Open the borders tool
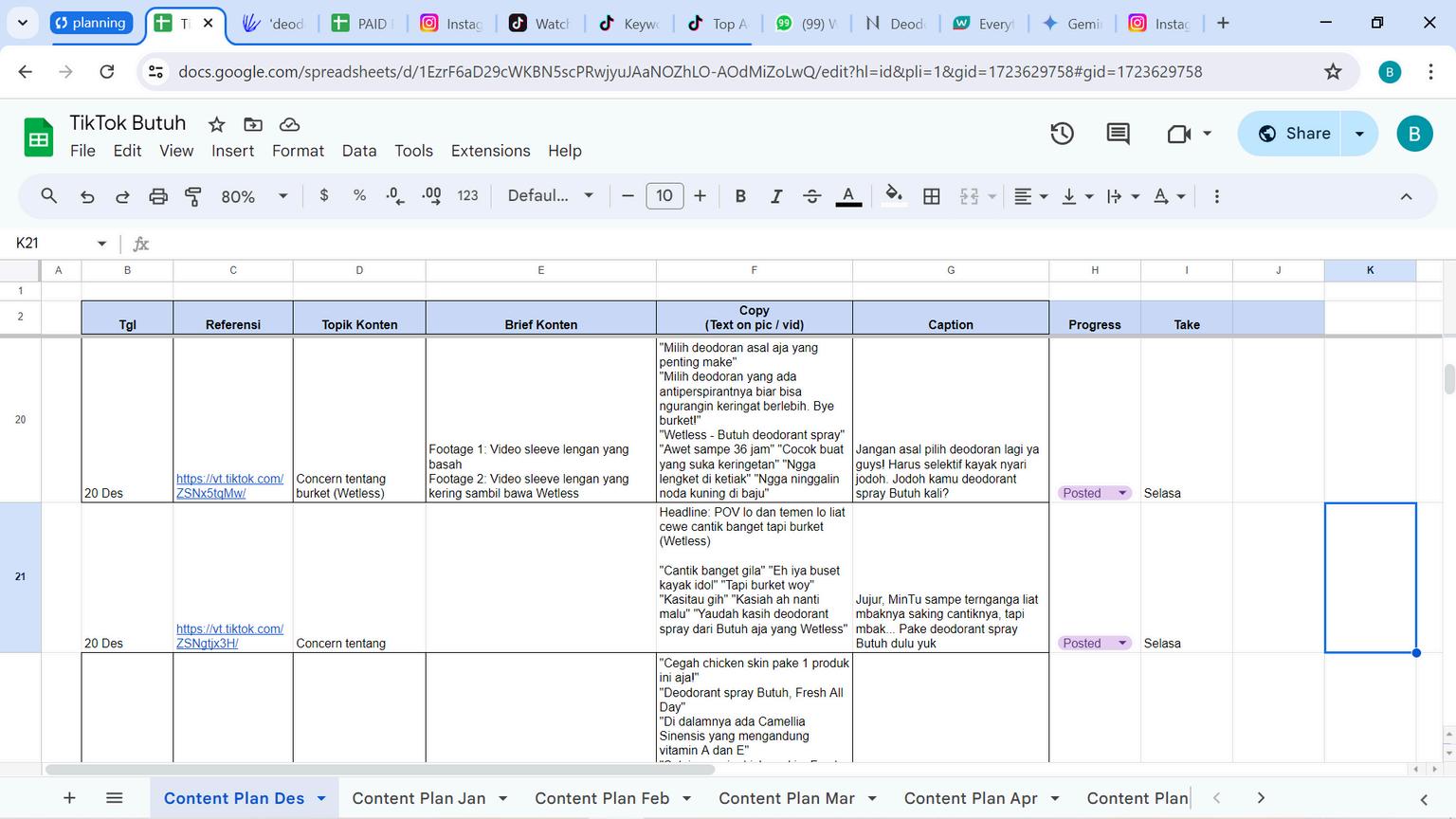Image resolution: width=1456 pixels, height=819 pixels. click(932, 196)
